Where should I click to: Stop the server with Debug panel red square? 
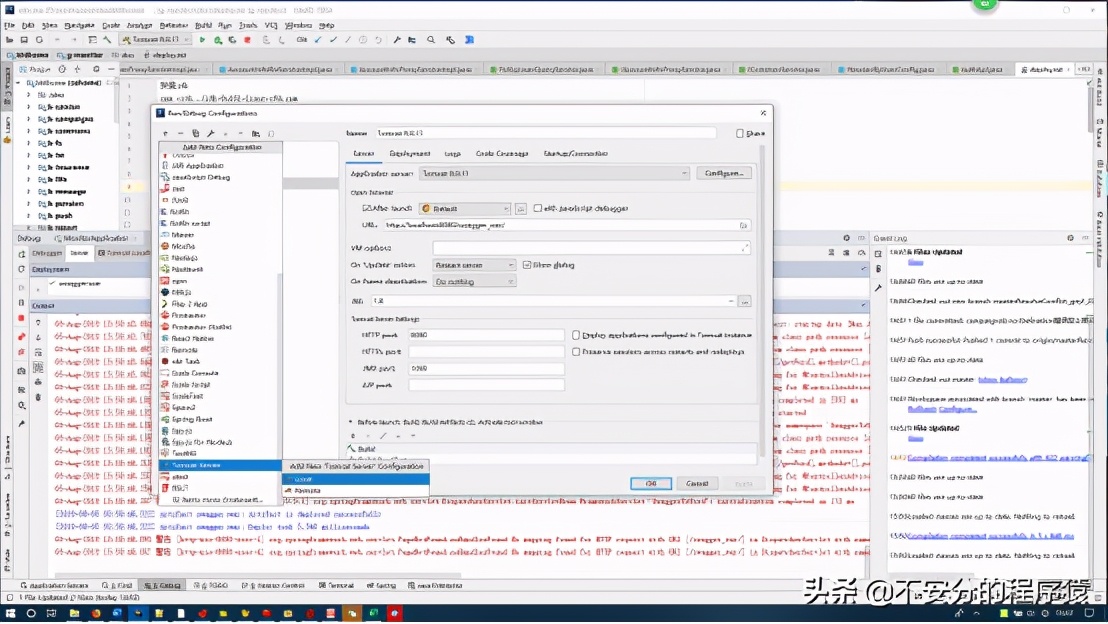21,319
